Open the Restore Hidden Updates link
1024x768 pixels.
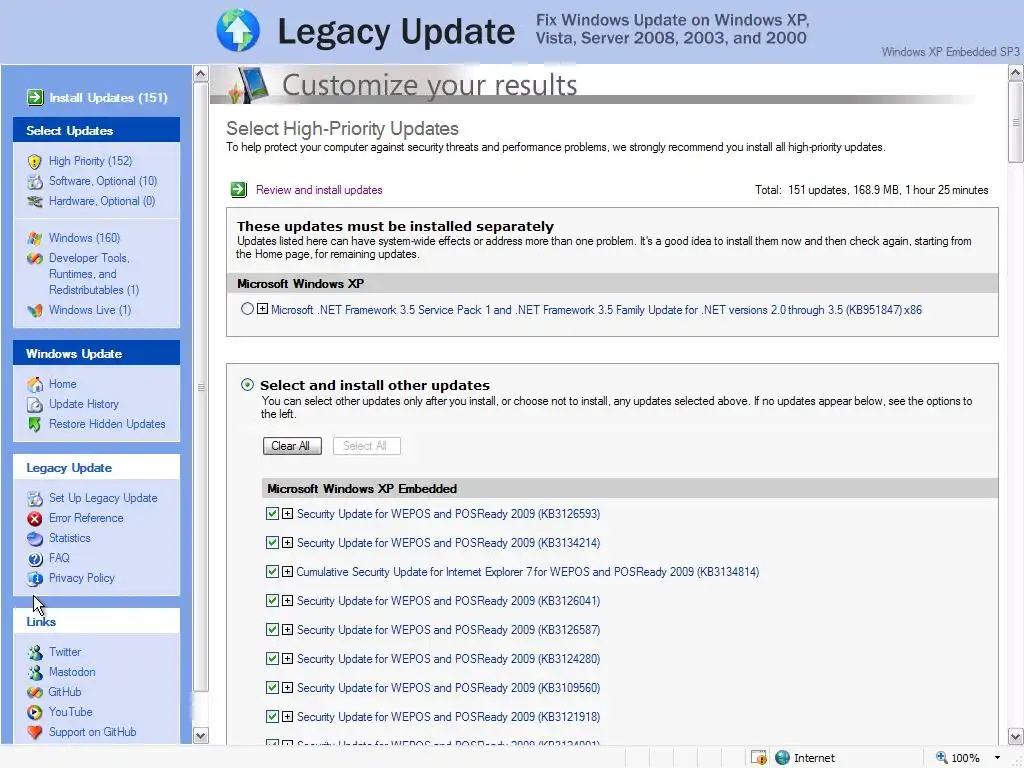pyautogui.click(x=107, y=424)
